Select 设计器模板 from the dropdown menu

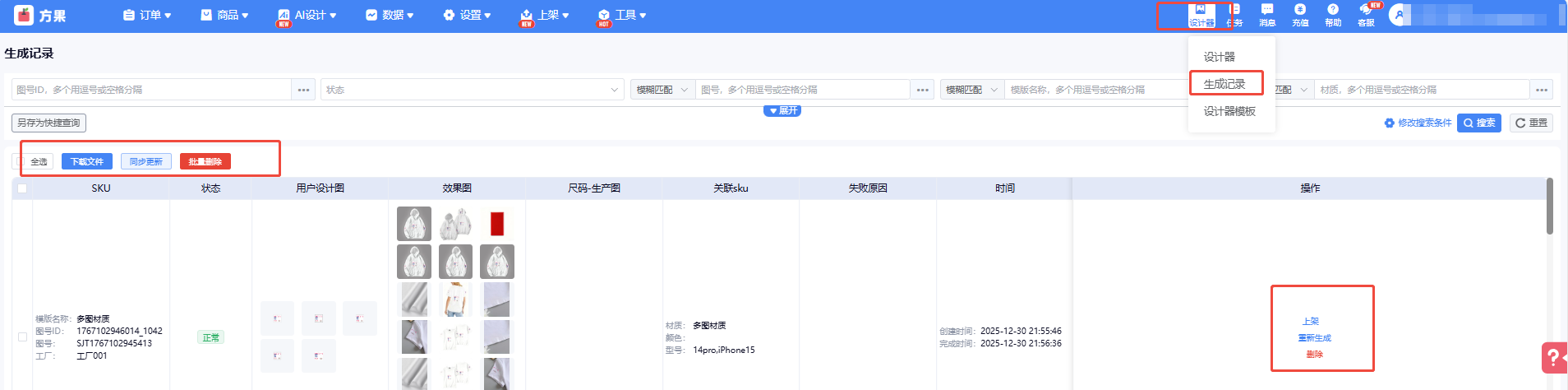(1229, 111)
